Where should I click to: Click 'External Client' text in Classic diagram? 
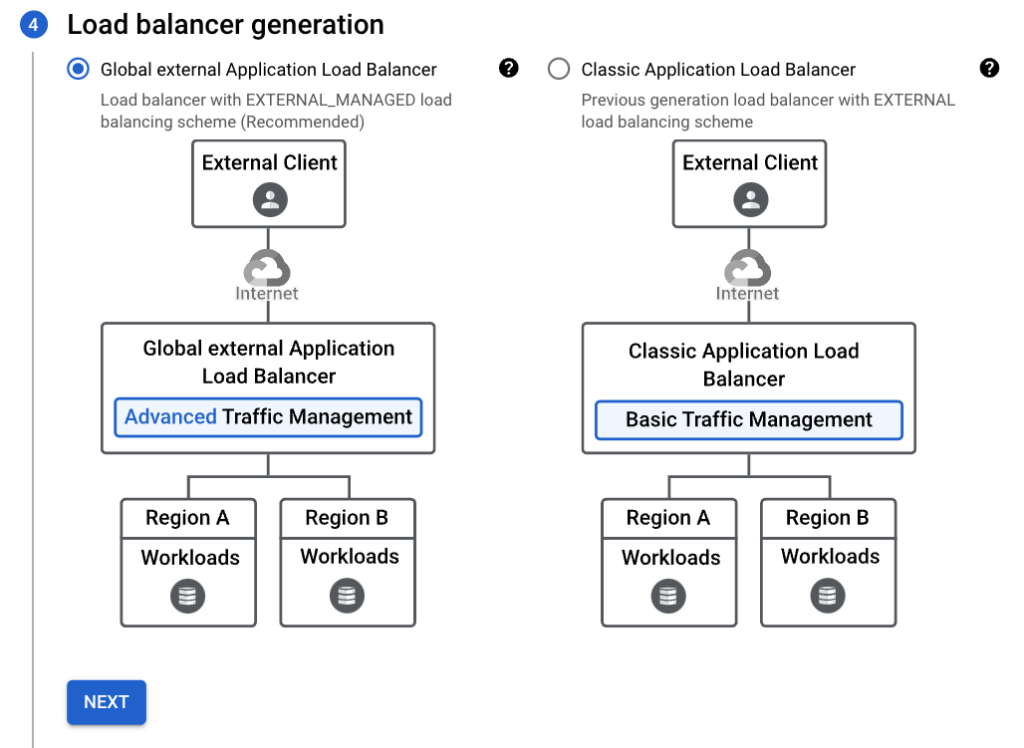coord(750,162)
